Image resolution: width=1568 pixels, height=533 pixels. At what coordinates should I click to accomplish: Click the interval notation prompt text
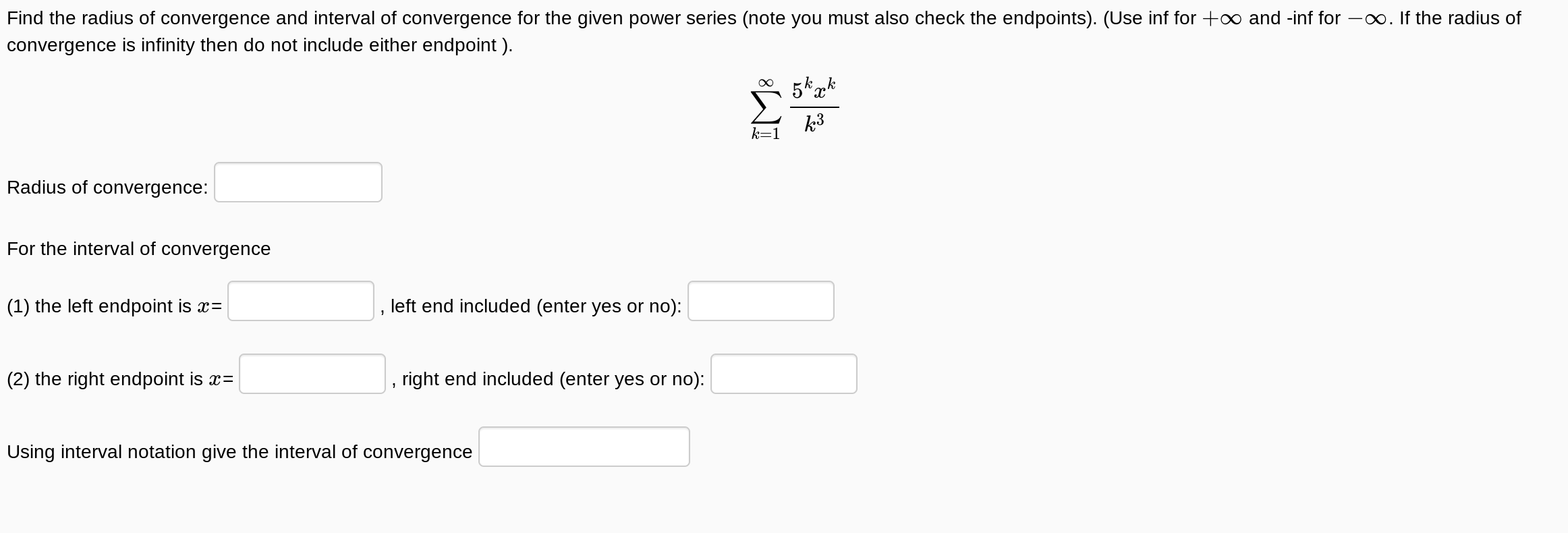click(239, 451)
